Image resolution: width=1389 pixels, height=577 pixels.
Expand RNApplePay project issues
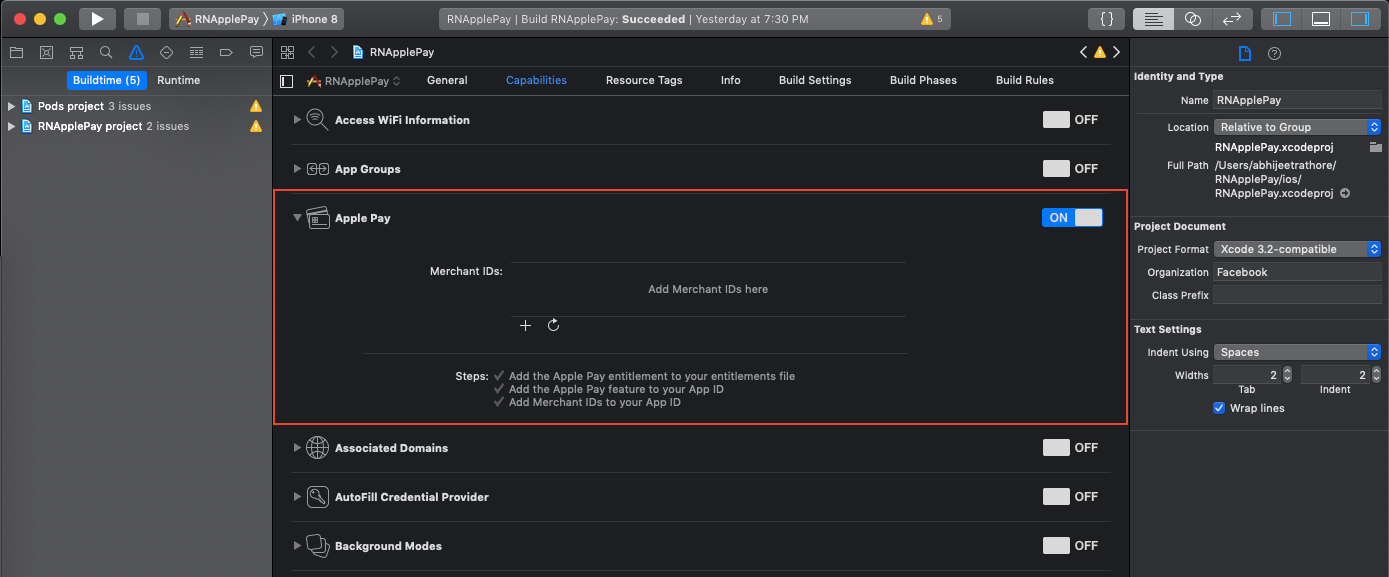pyautogui.click(x=11, y=126)
